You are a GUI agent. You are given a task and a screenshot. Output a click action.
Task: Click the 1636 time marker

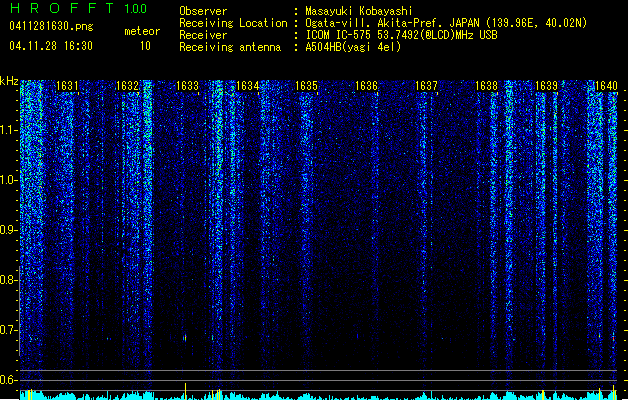[366, 86]
